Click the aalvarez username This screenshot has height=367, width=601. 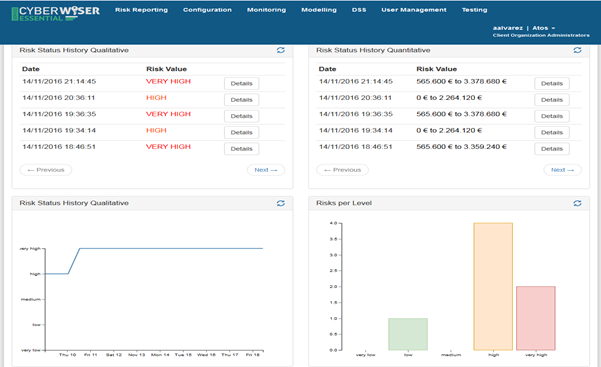point(508,28)
